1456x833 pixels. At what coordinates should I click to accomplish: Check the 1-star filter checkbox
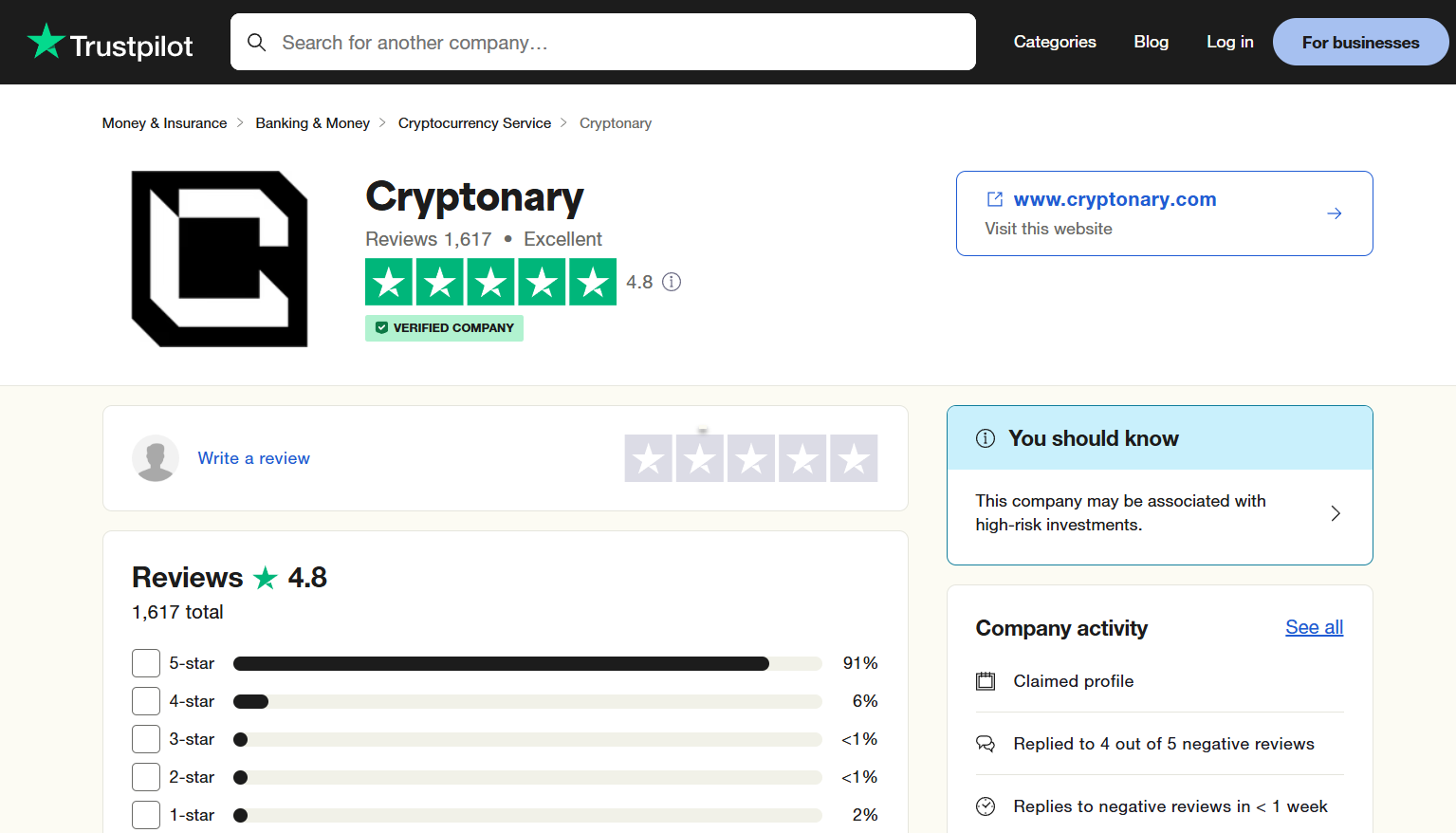pyautogui.click(x=146, y=814)
